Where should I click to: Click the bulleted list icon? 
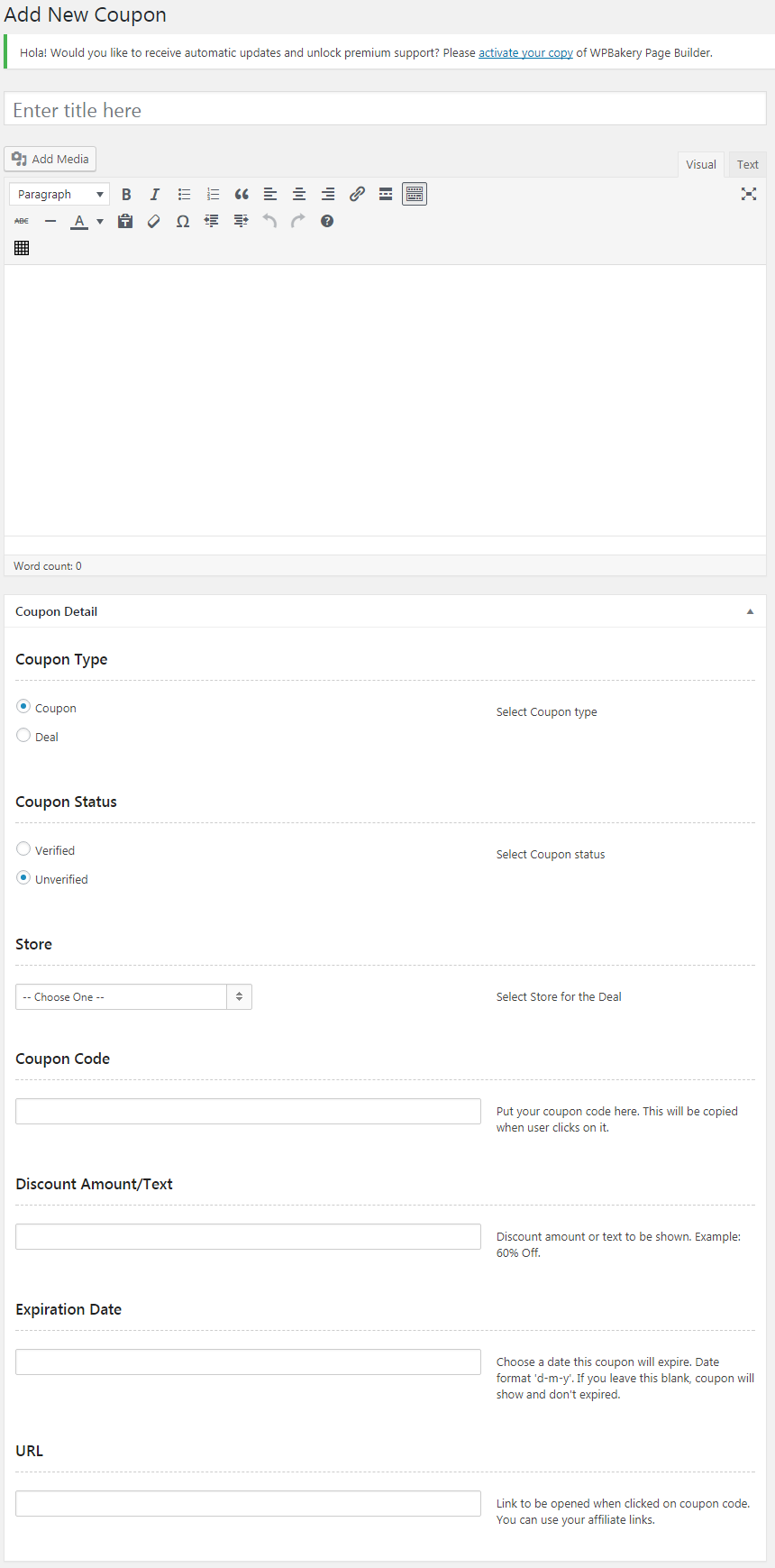(x=184, y=194)
